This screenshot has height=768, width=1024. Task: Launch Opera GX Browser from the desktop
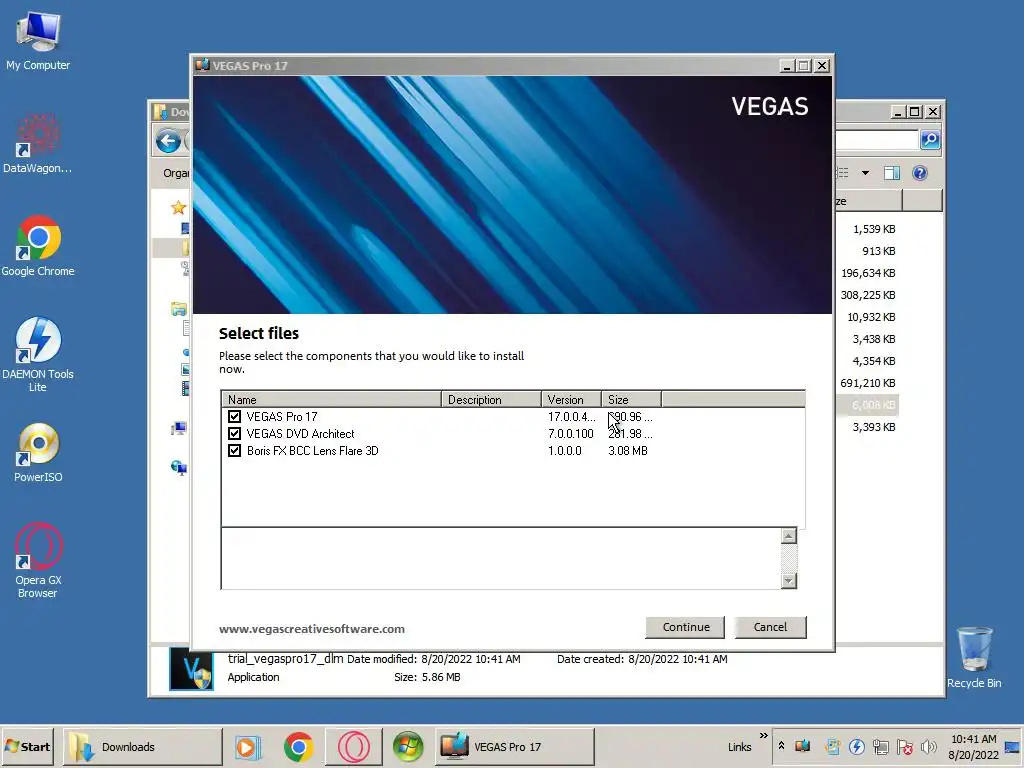[38, 560]
